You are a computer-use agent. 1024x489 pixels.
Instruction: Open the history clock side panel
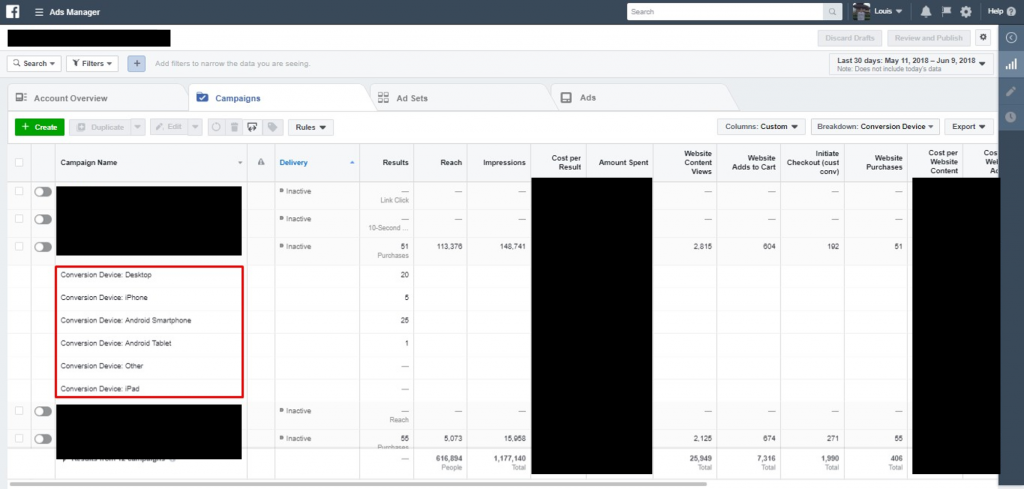point(1012,117)
